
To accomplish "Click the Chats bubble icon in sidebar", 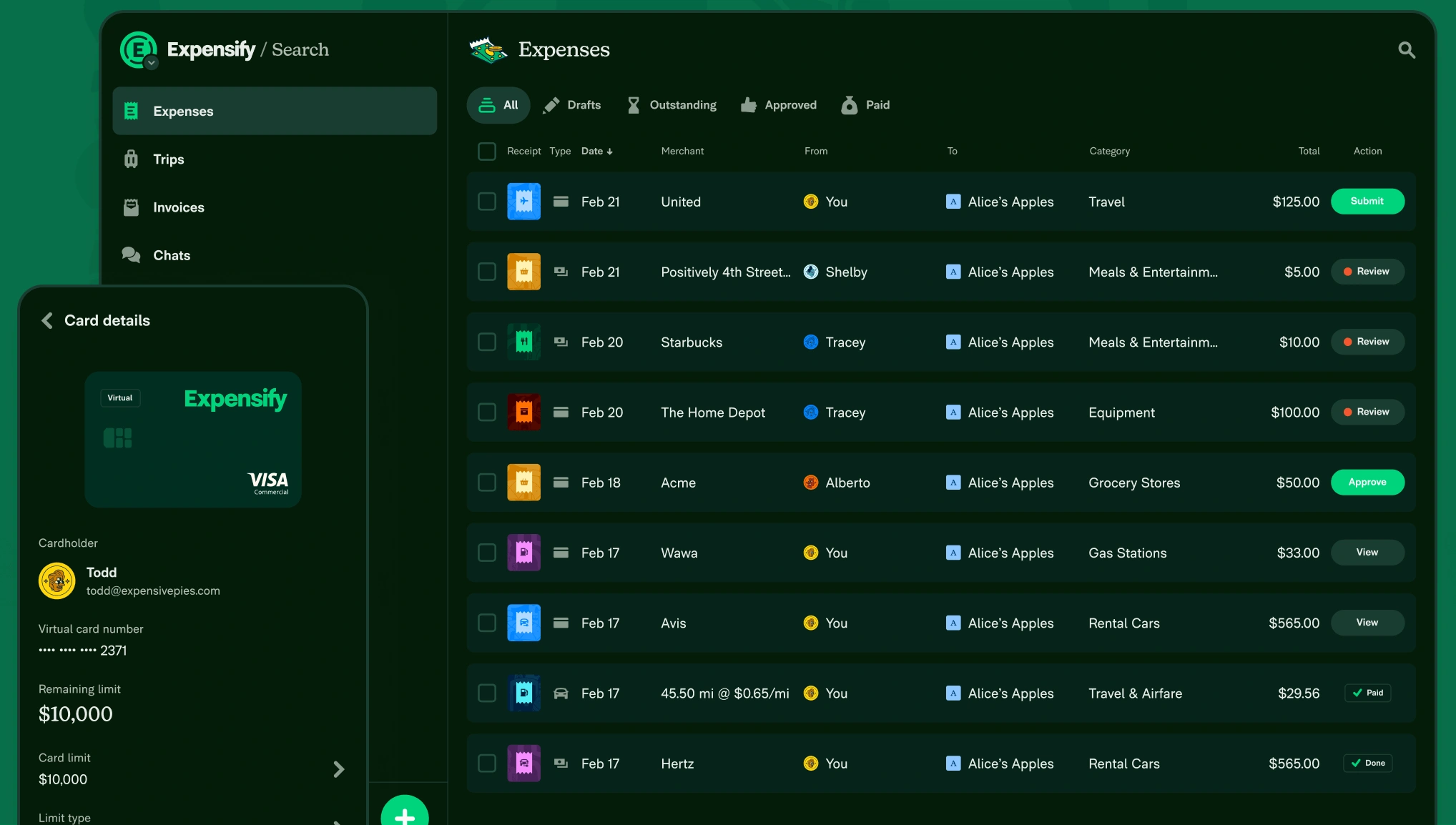I will (131, 255).
